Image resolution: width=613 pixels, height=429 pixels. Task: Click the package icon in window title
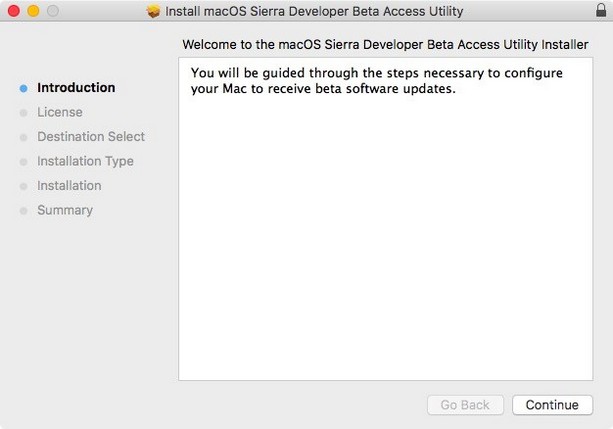pos(153,11)
